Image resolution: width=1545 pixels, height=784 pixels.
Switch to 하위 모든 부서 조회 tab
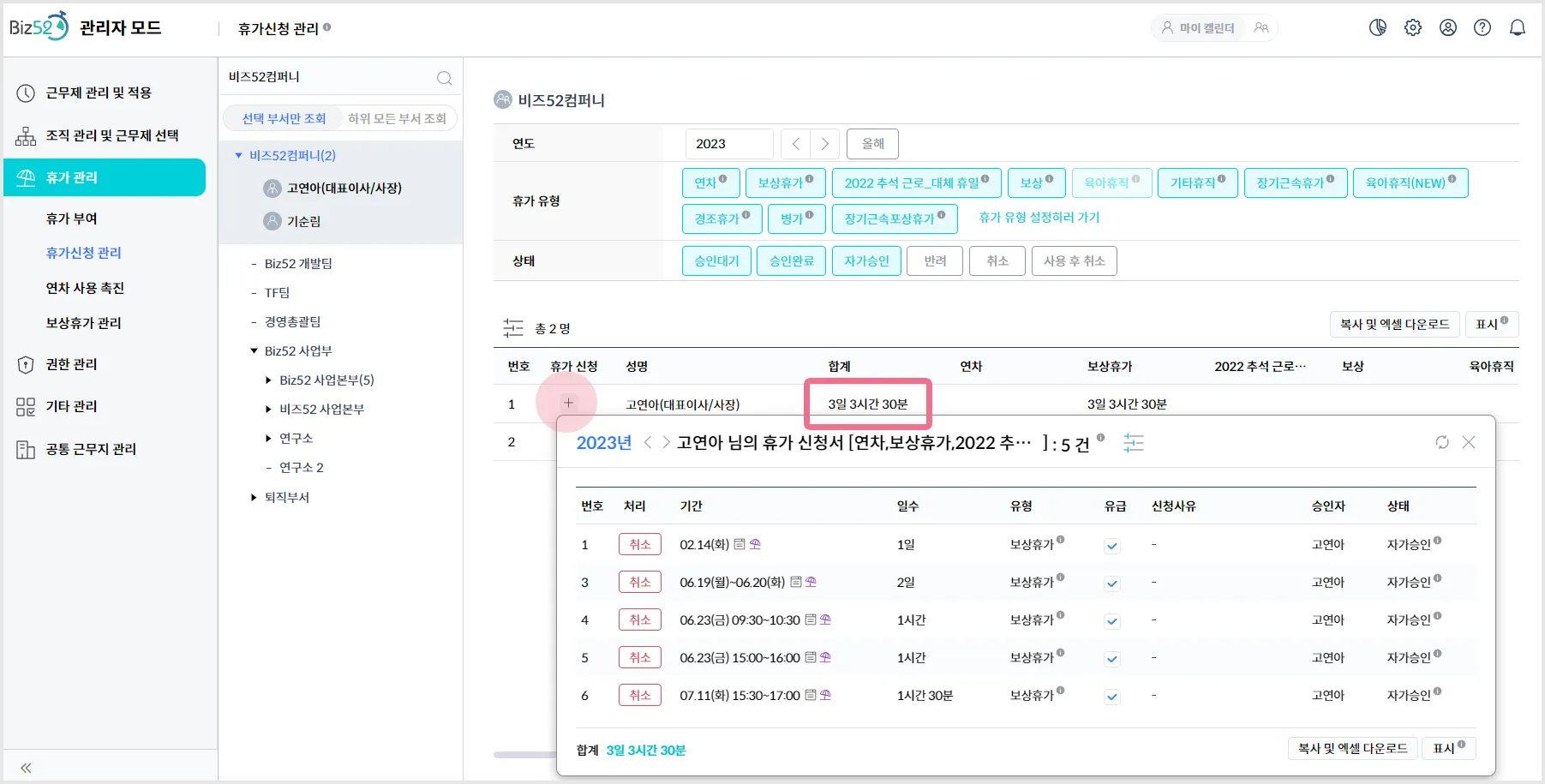click(397, 118)
